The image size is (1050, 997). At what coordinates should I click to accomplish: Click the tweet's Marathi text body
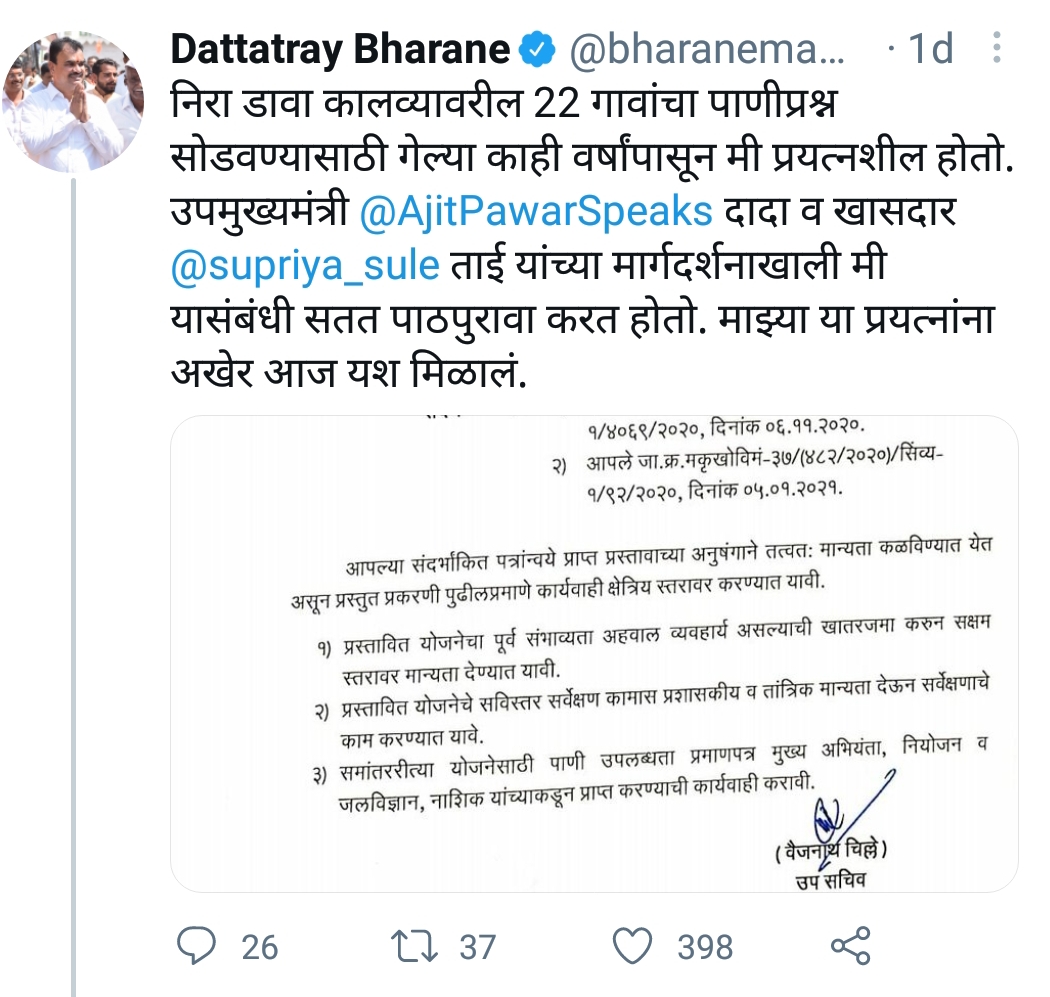click(592, 238)
